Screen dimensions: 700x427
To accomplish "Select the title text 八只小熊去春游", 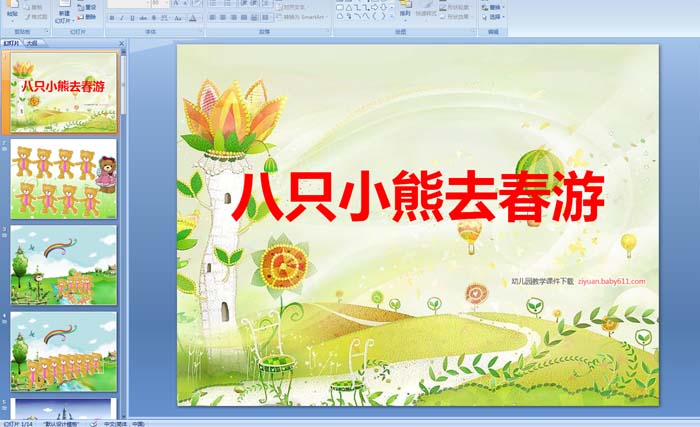I will click(x=417, y=196).
